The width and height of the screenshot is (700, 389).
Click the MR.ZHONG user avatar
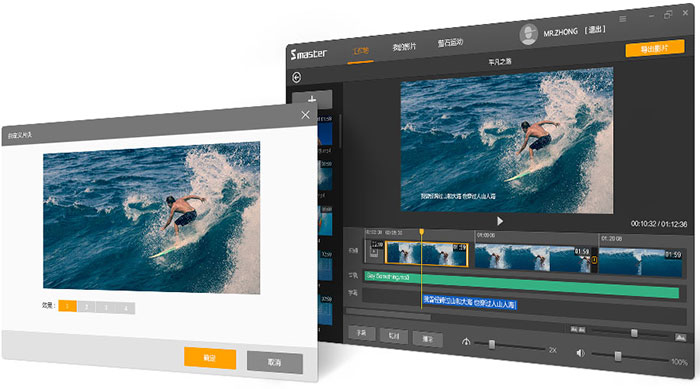[x=529, y=34]
